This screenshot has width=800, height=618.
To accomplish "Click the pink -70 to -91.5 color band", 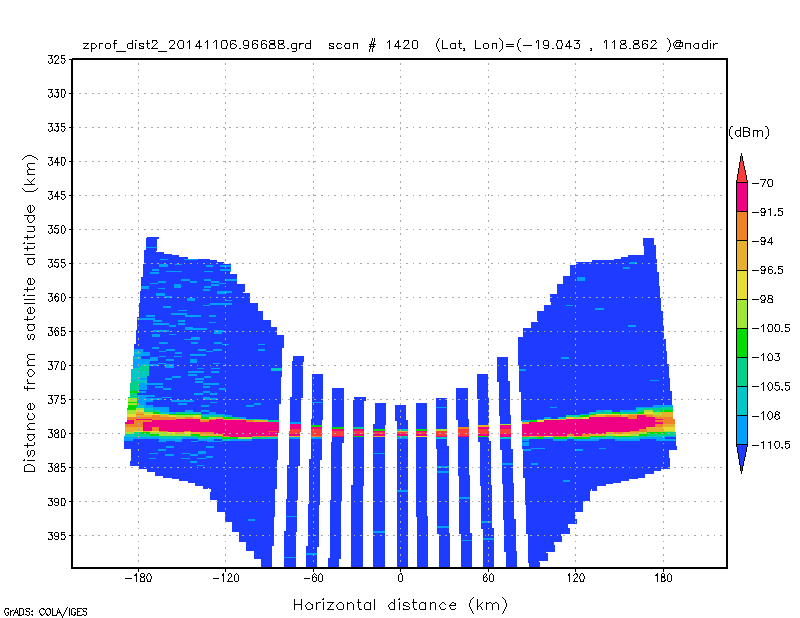I will click(741, 197).
